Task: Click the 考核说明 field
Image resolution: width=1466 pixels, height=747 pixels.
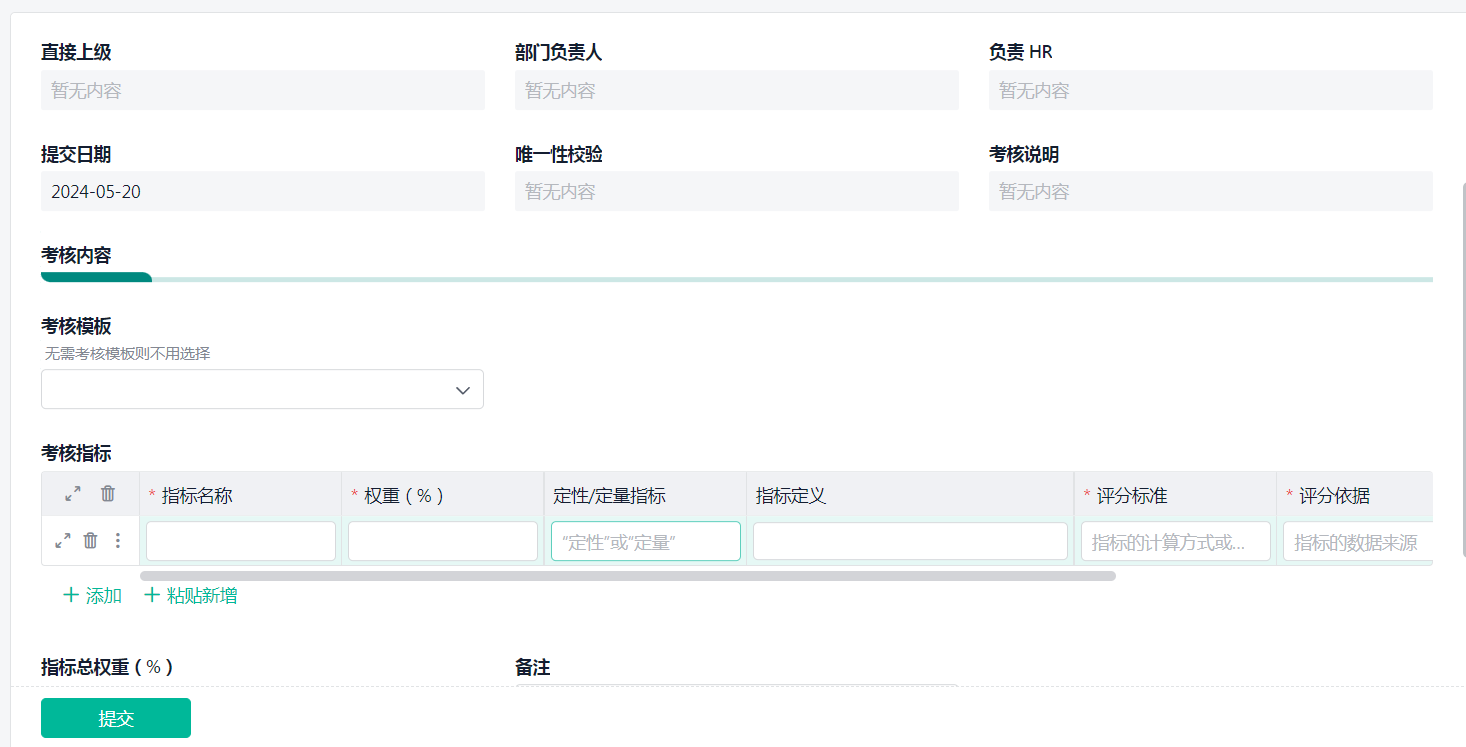Action: (1211, 191)
